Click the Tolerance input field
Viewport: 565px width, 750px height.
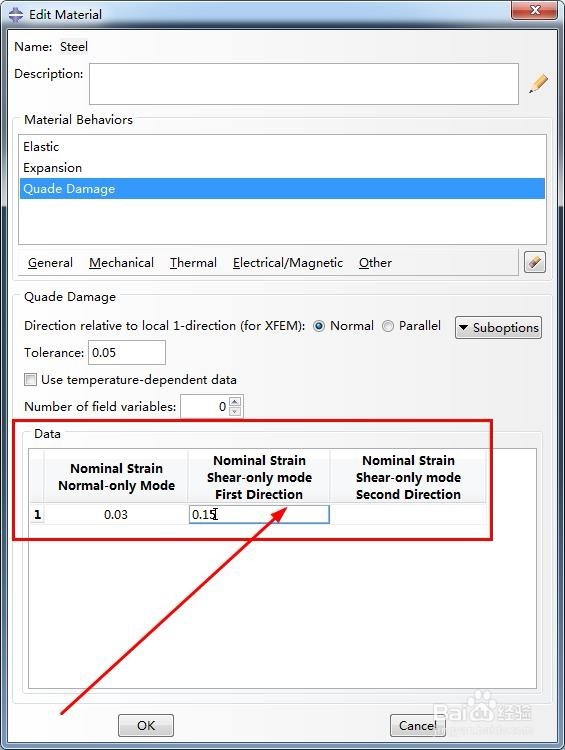click(127, 353)
